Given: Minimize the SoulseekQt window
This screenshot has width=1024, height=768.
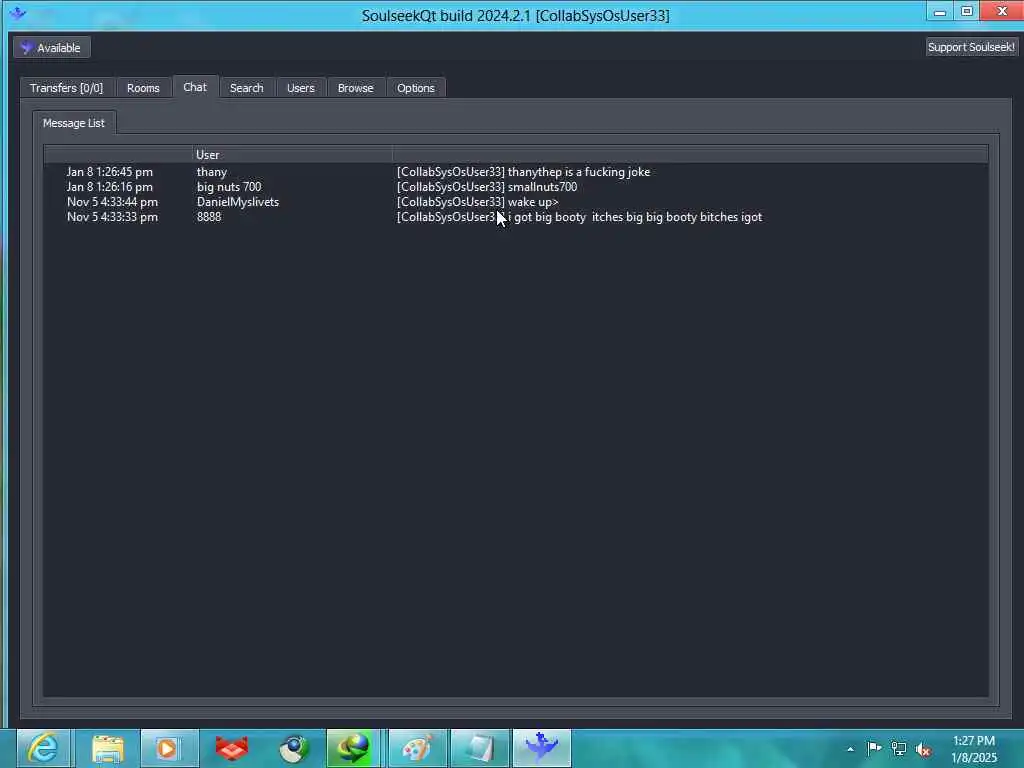Looking at the screenshot, I should tap(940, 11).
